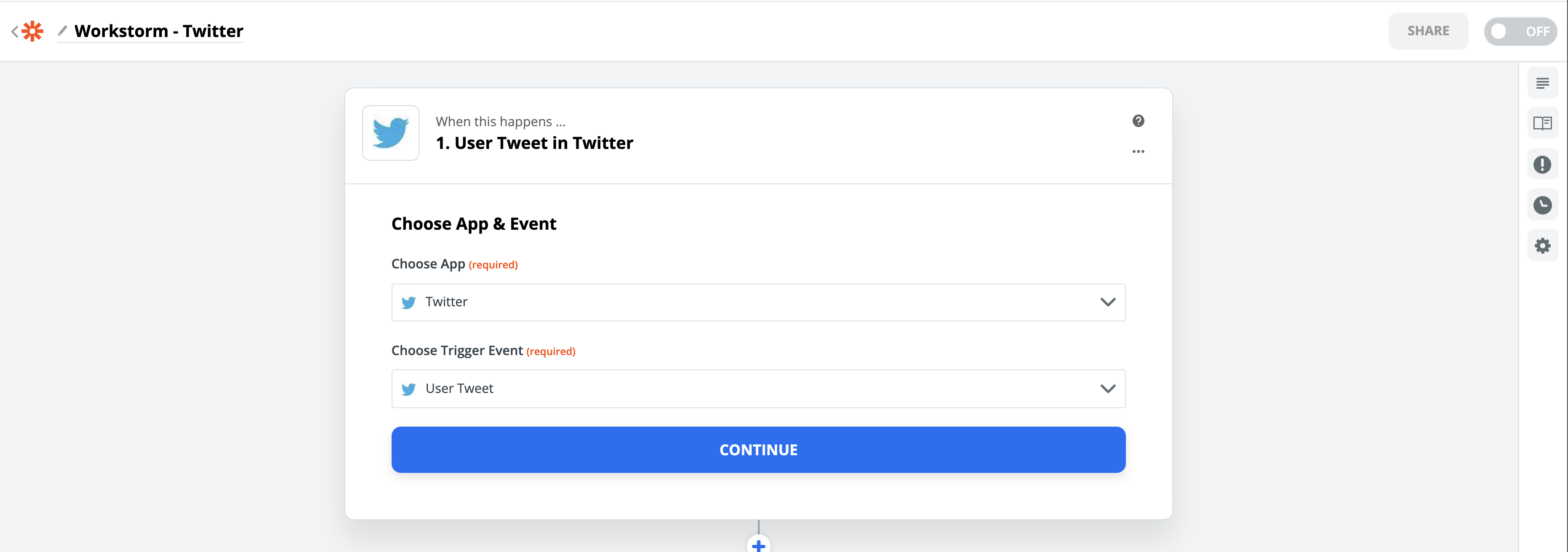Open the Zap outline lines icon in sidebar
Image resolution: width=1568 pixels, height=552 pixels.
point(1542,83)
